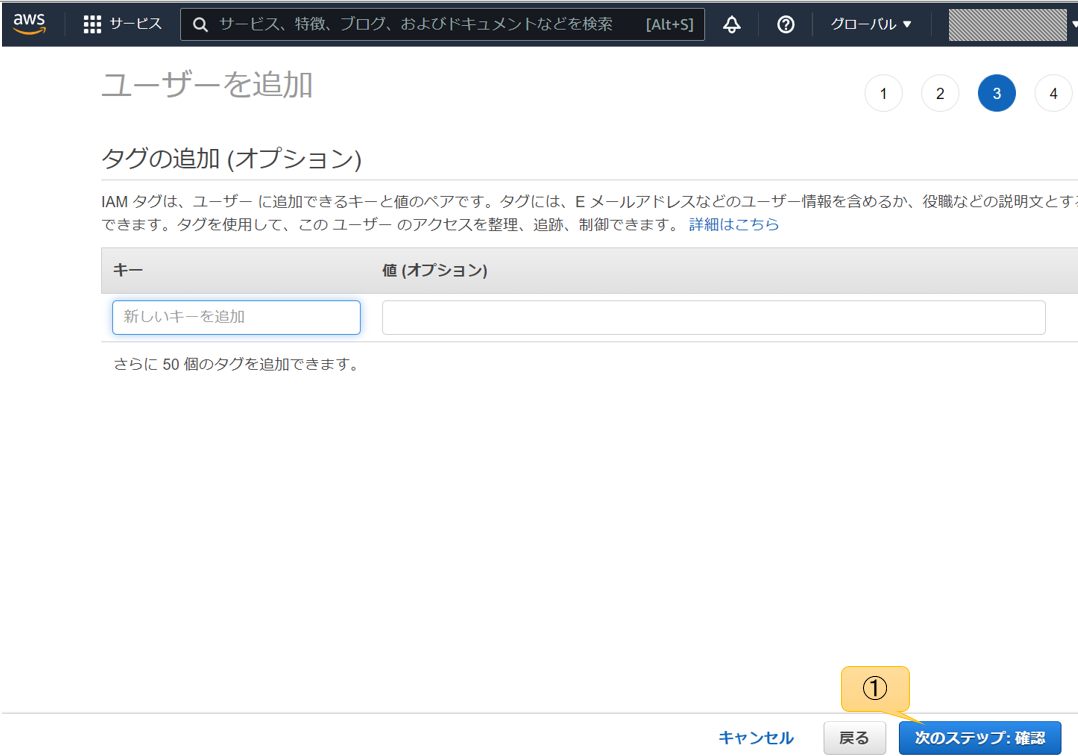Open the notifications bell
This screenshot has width=1078, height=756.
[731, 24]
